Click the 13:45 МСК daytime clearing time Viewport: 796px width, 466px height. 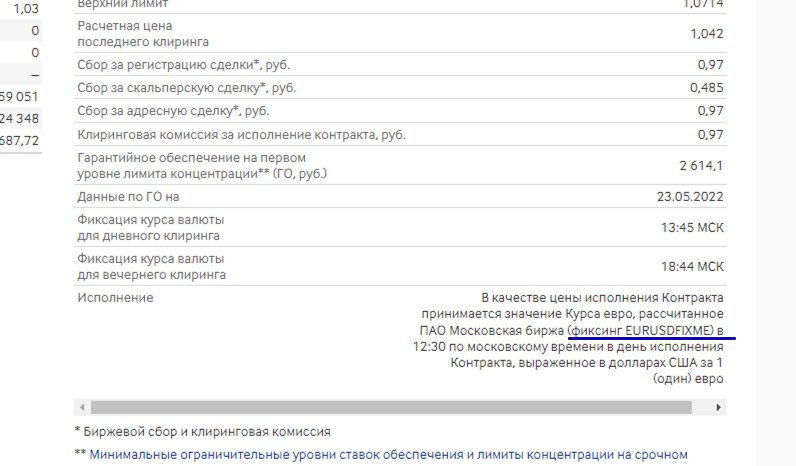pos(692,228)
